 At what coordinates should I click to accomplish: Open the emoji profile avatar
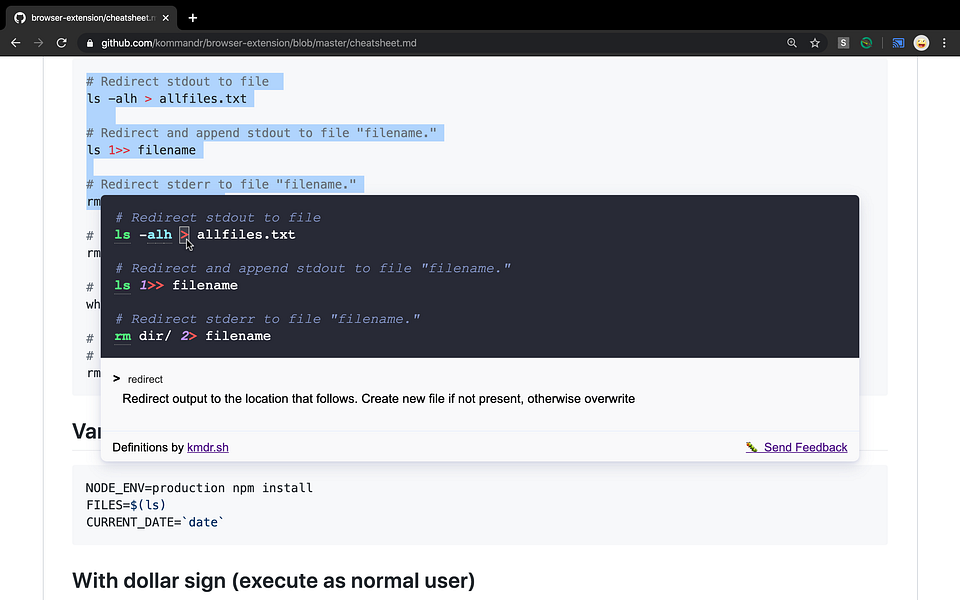click(x=921, y=43)
